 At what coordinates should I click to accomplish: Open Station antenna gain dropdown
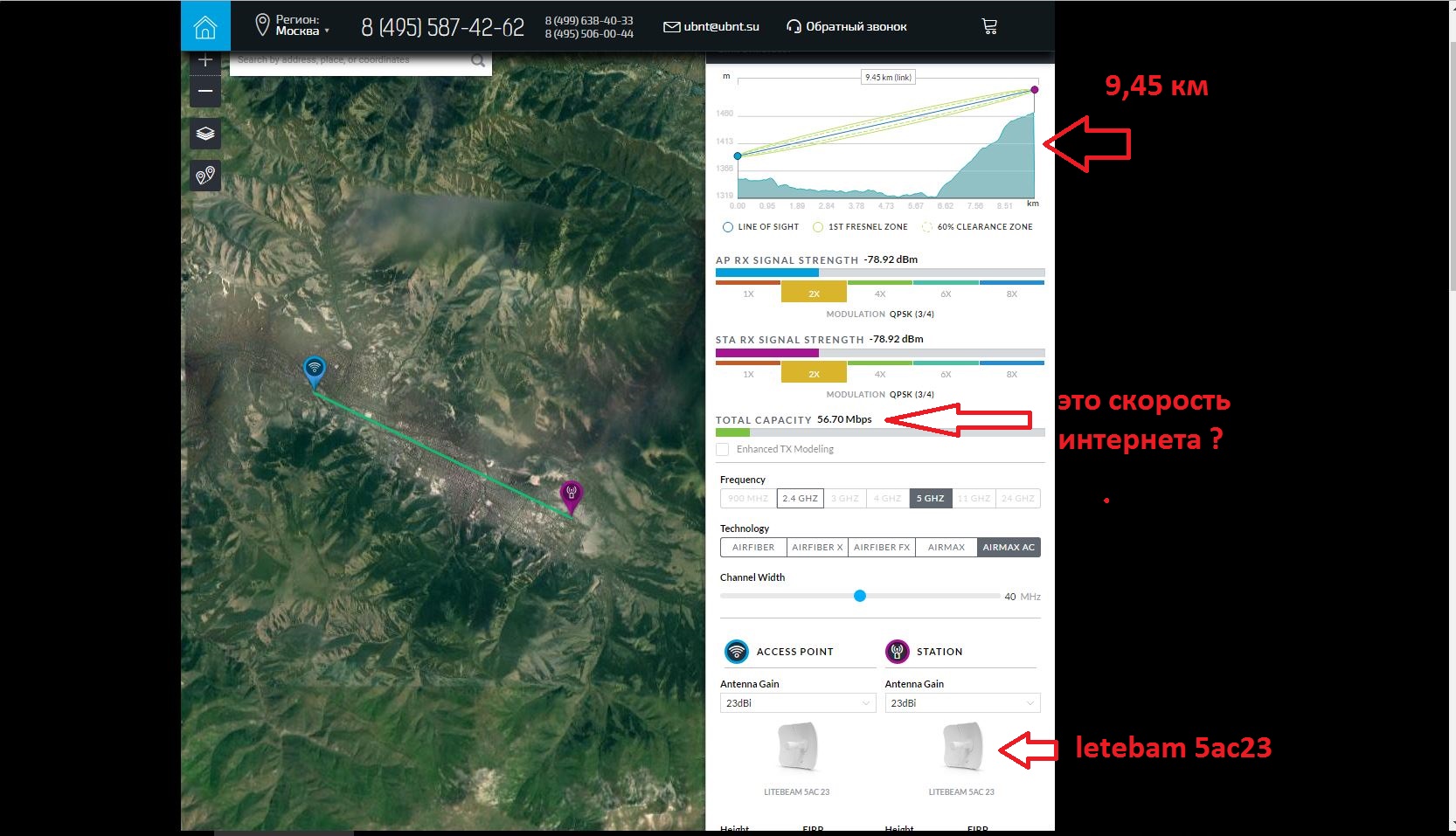point(962,703)
